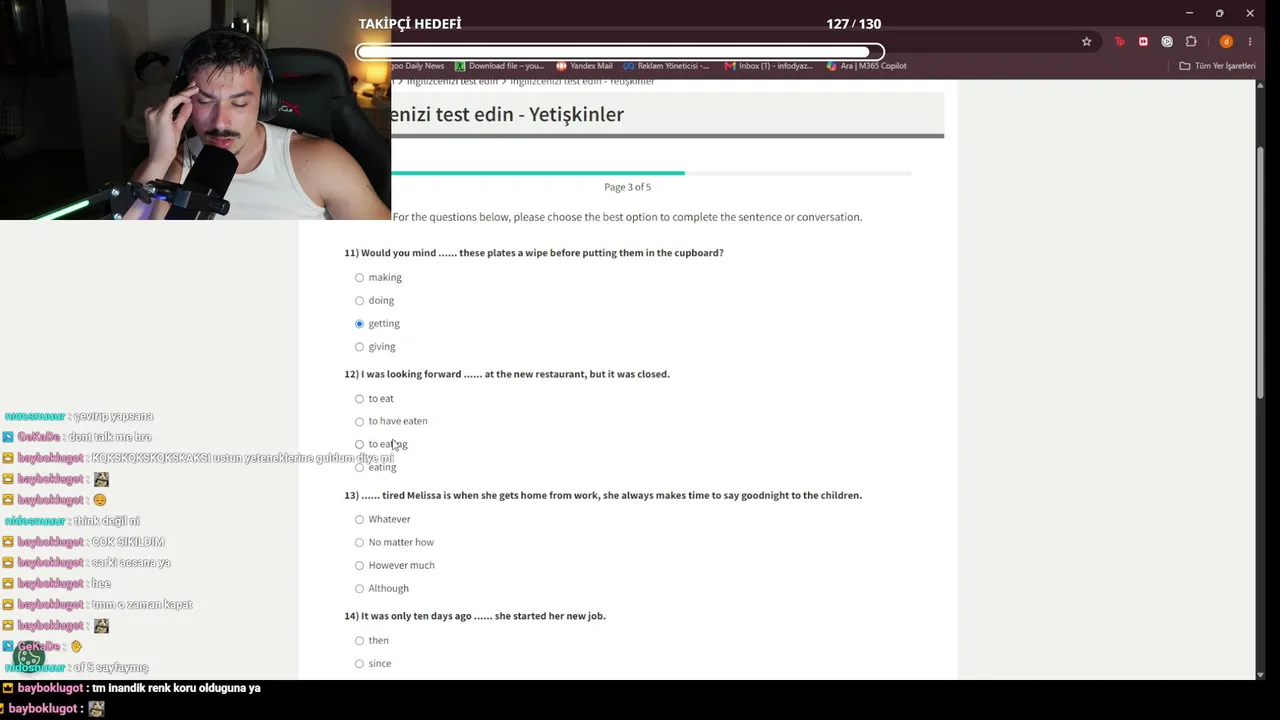This screenshot has width=1280, height=720.
Task: Select the 'making' option for question 11
Action: (x=359, y=278)
